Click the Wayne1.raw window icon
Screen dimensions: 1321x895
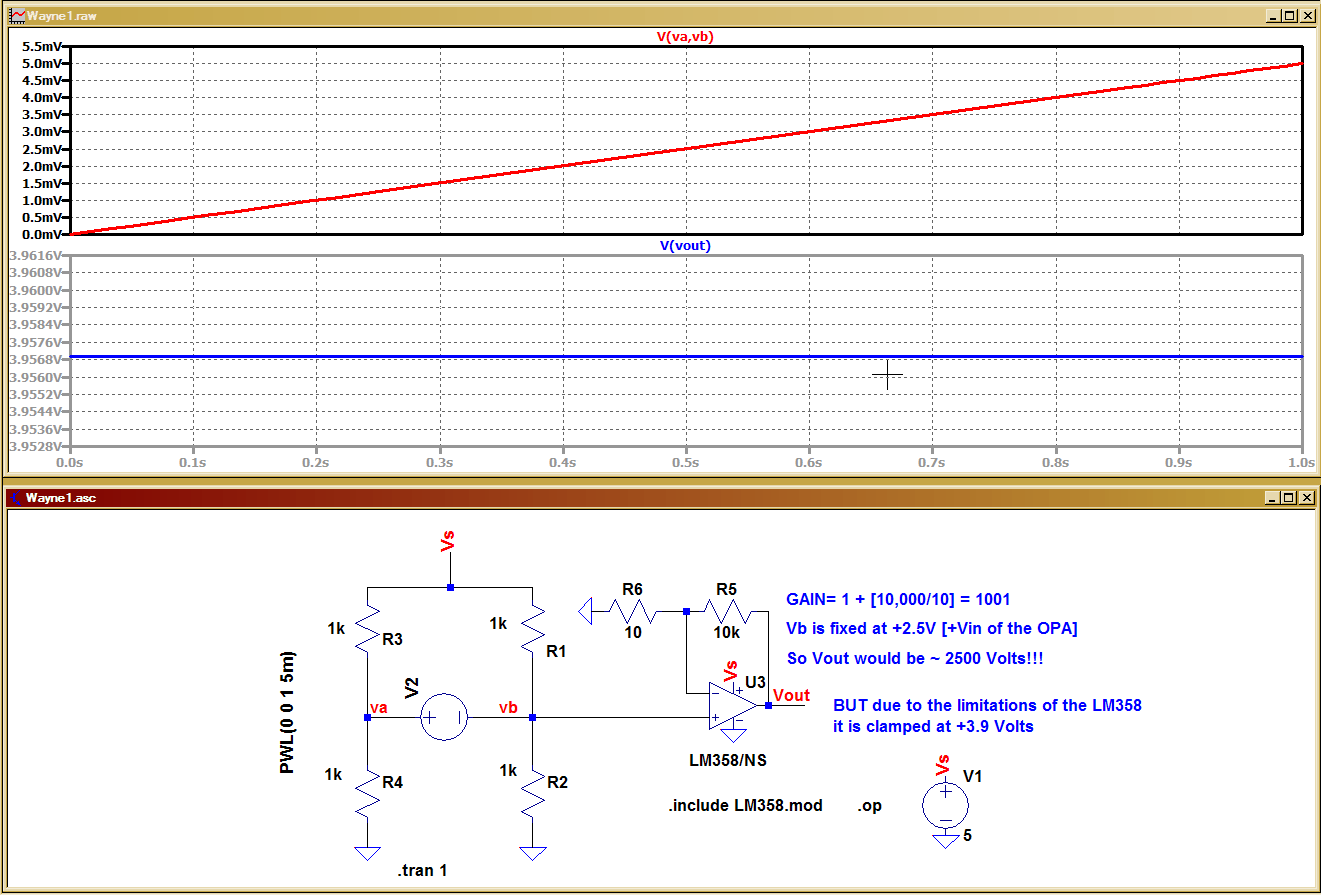point(15,16)
